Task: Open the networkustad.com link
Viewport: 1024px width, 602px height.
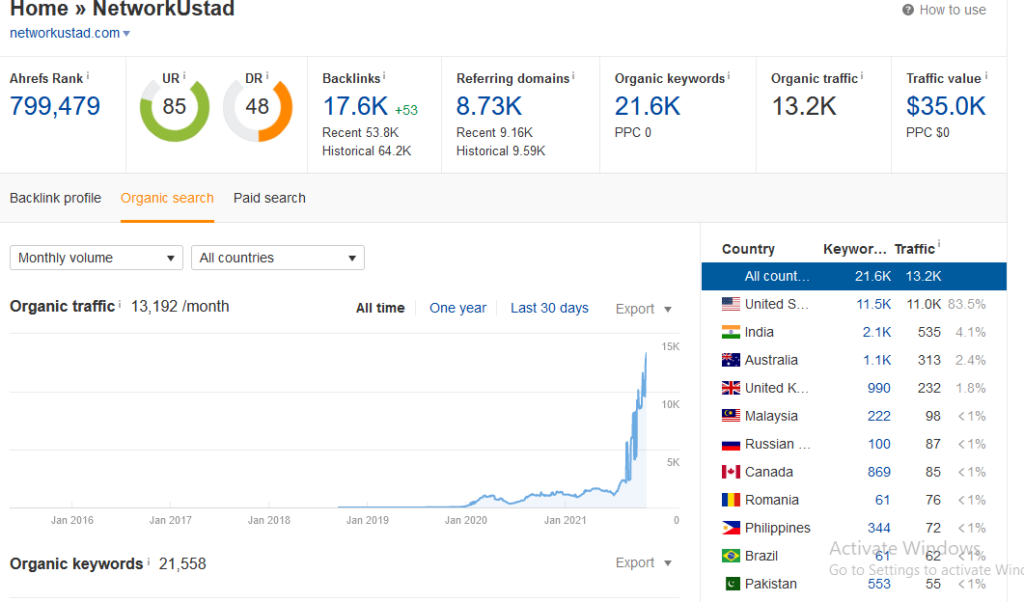Action: [x=65, y=33]
